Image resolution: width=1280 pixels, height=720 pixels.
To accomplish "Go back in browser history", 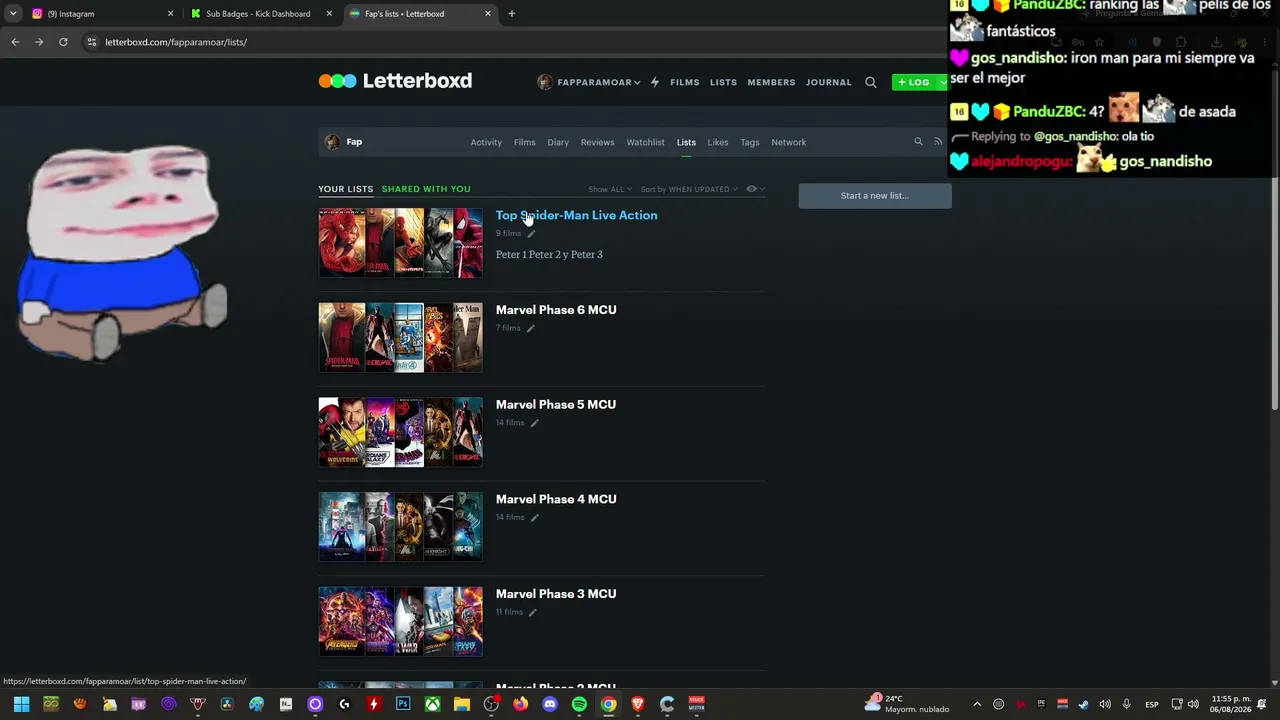I will tap(15, 42).
